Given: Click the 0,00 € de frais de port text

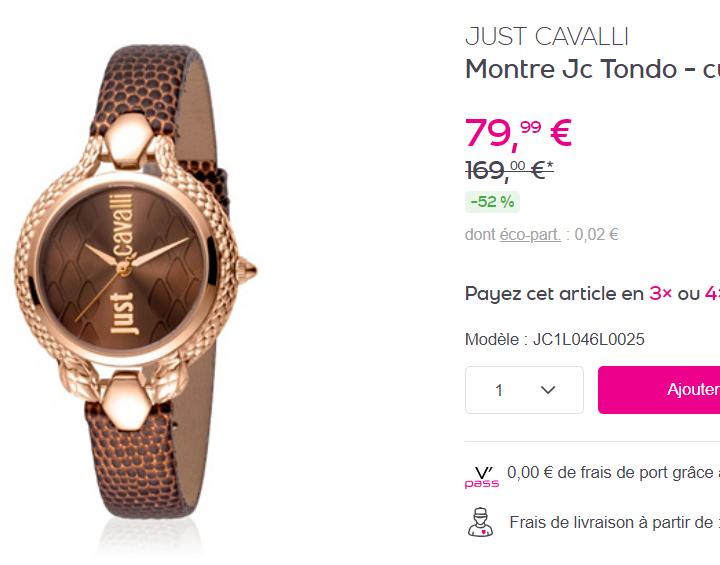Looking at the screenshot, I should click(x=612, y=473).
